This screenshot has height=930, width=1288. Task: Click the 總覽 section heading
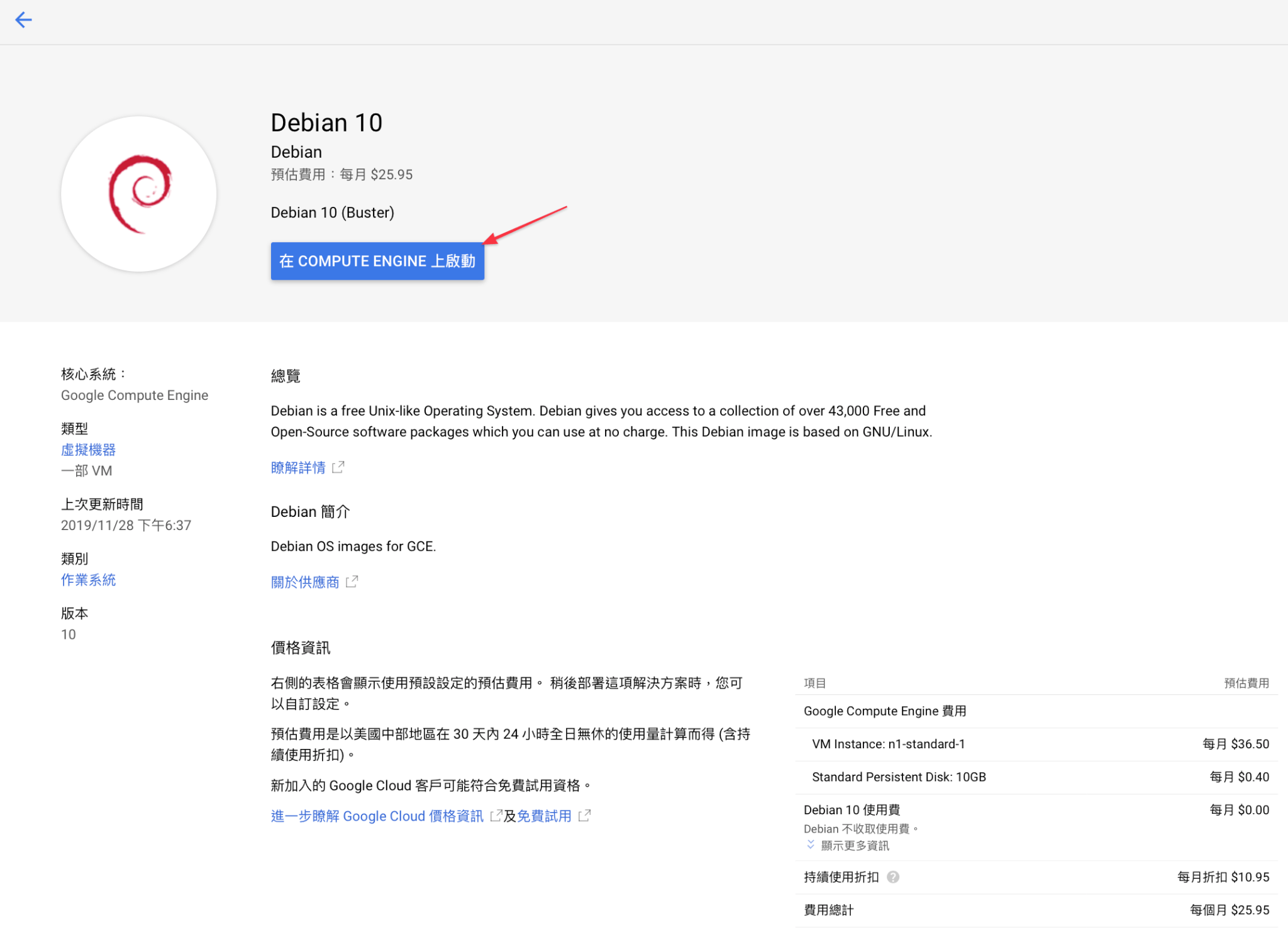[286, 376]
